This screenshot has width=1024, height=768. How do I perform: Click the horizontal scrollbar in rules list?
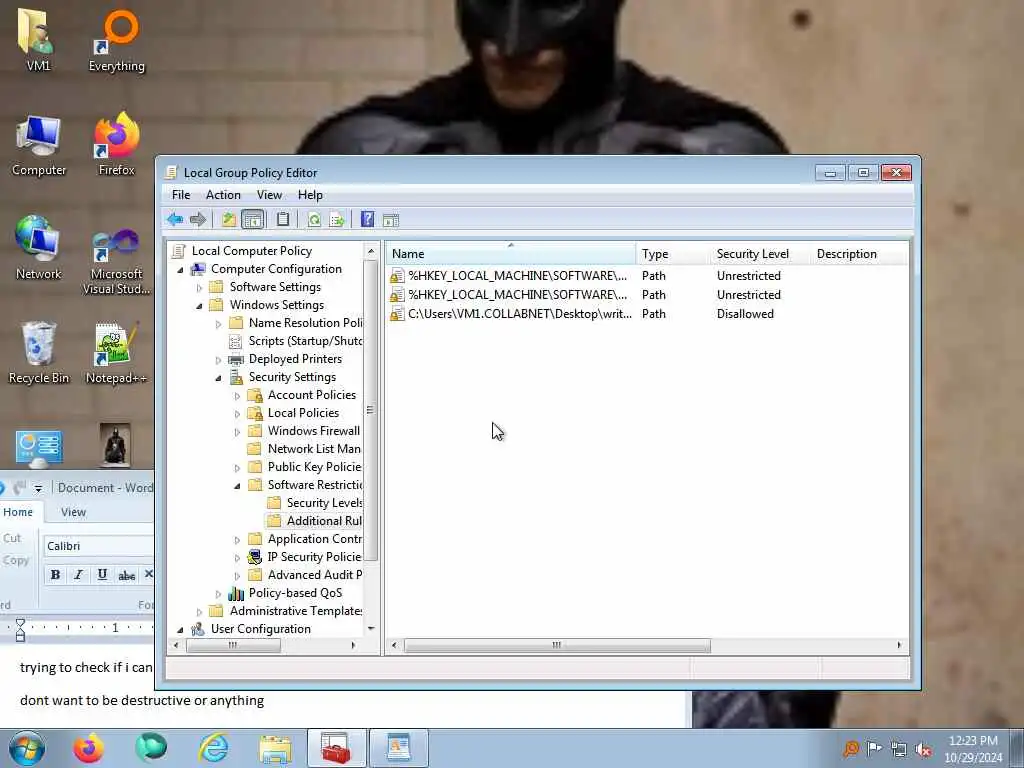(x=557, y=645)
